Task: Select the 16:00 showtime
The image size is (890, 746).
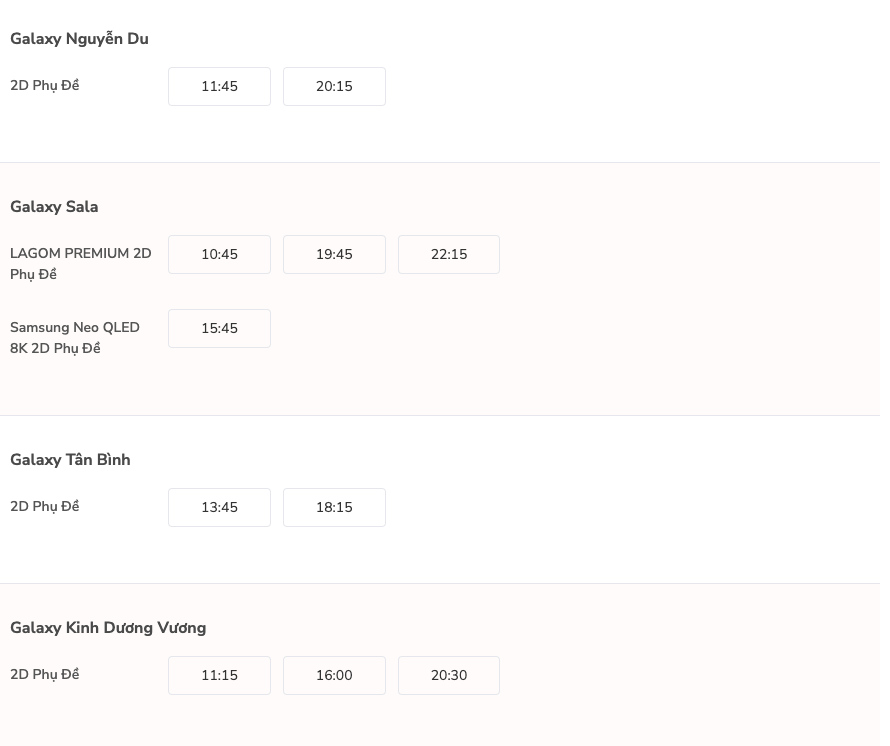Action: pyautogui.click(x=334, y=675)
